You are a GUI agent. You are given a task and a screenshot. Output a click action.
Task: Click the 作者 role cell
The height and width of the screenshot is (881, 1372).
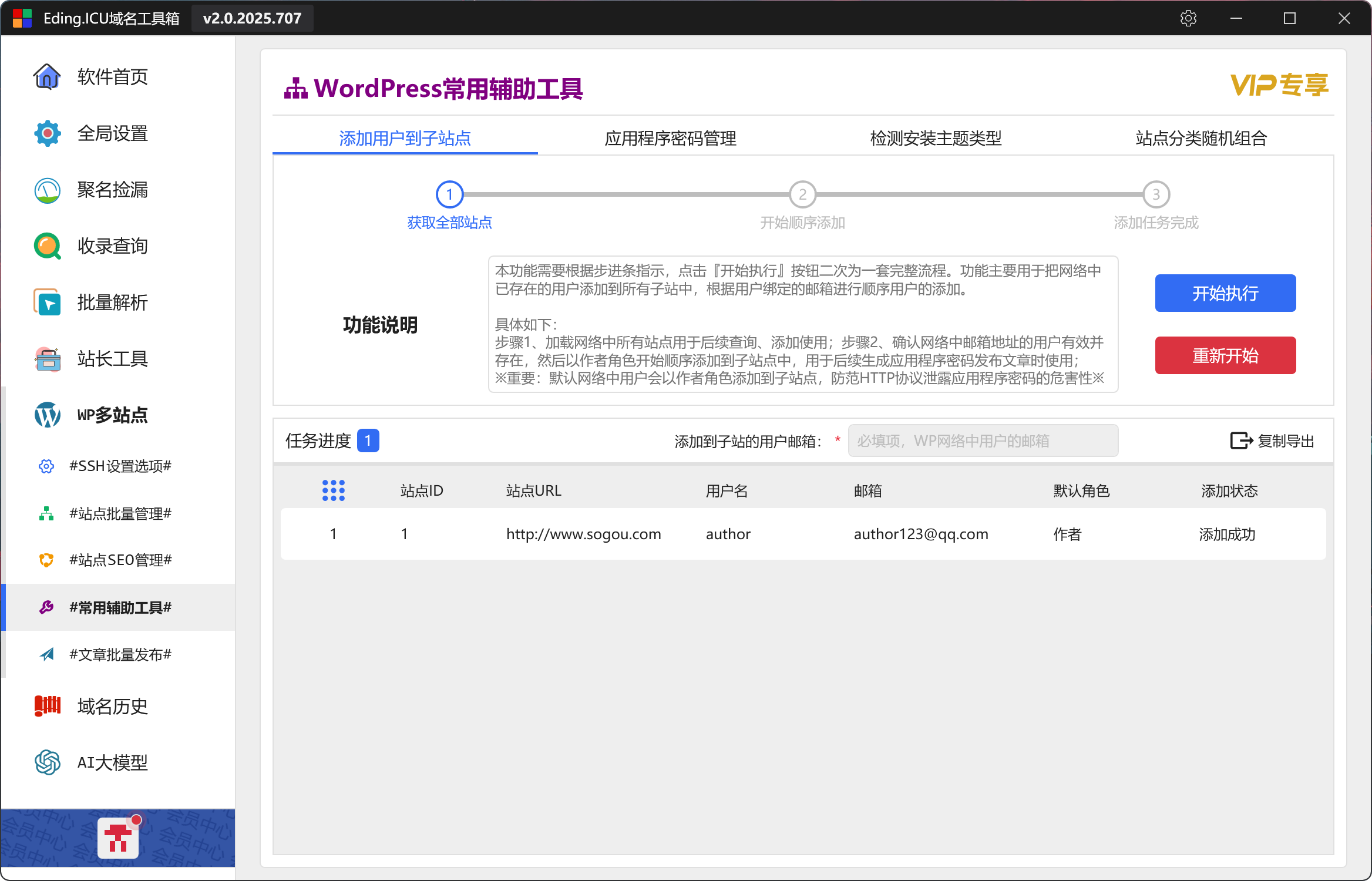[1067, 534]
